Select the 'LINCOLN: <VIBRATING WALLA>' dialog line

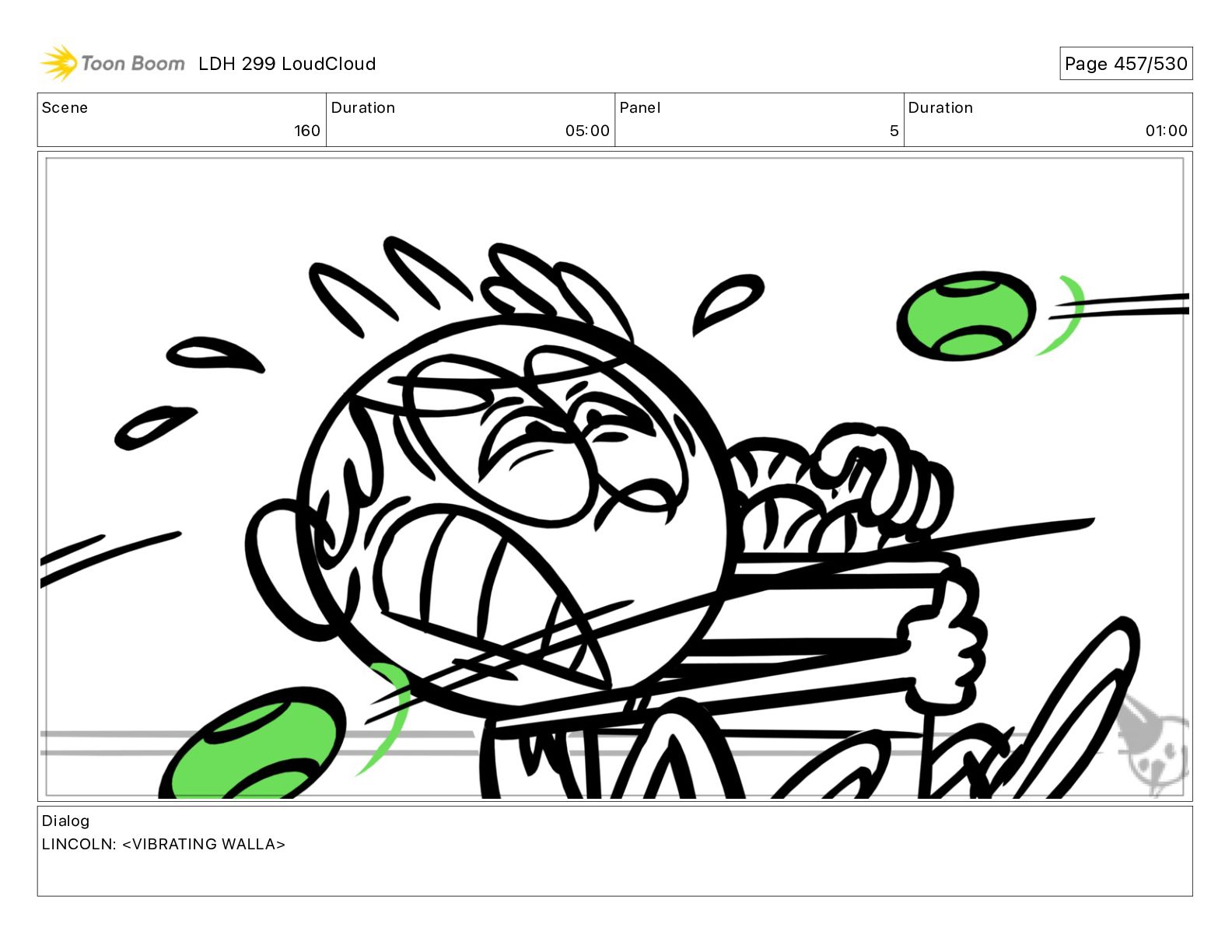click(x=163, y=844)
